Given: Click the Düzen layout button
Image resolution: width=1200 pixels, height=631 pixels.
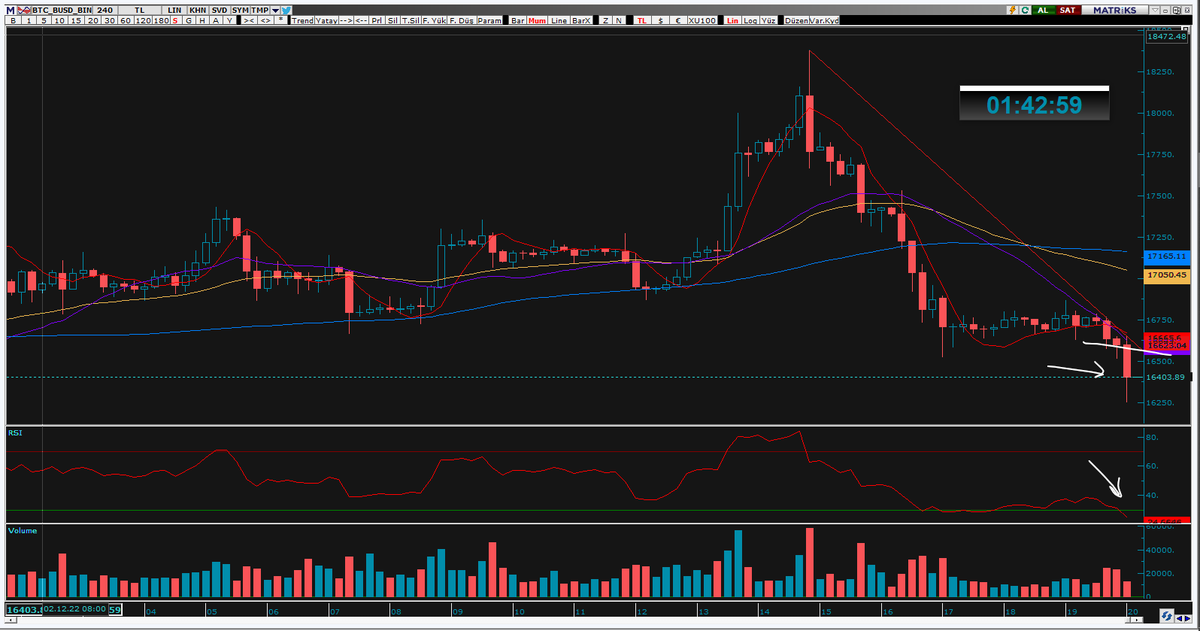Looking at the screenshot, I should (796, 21).
